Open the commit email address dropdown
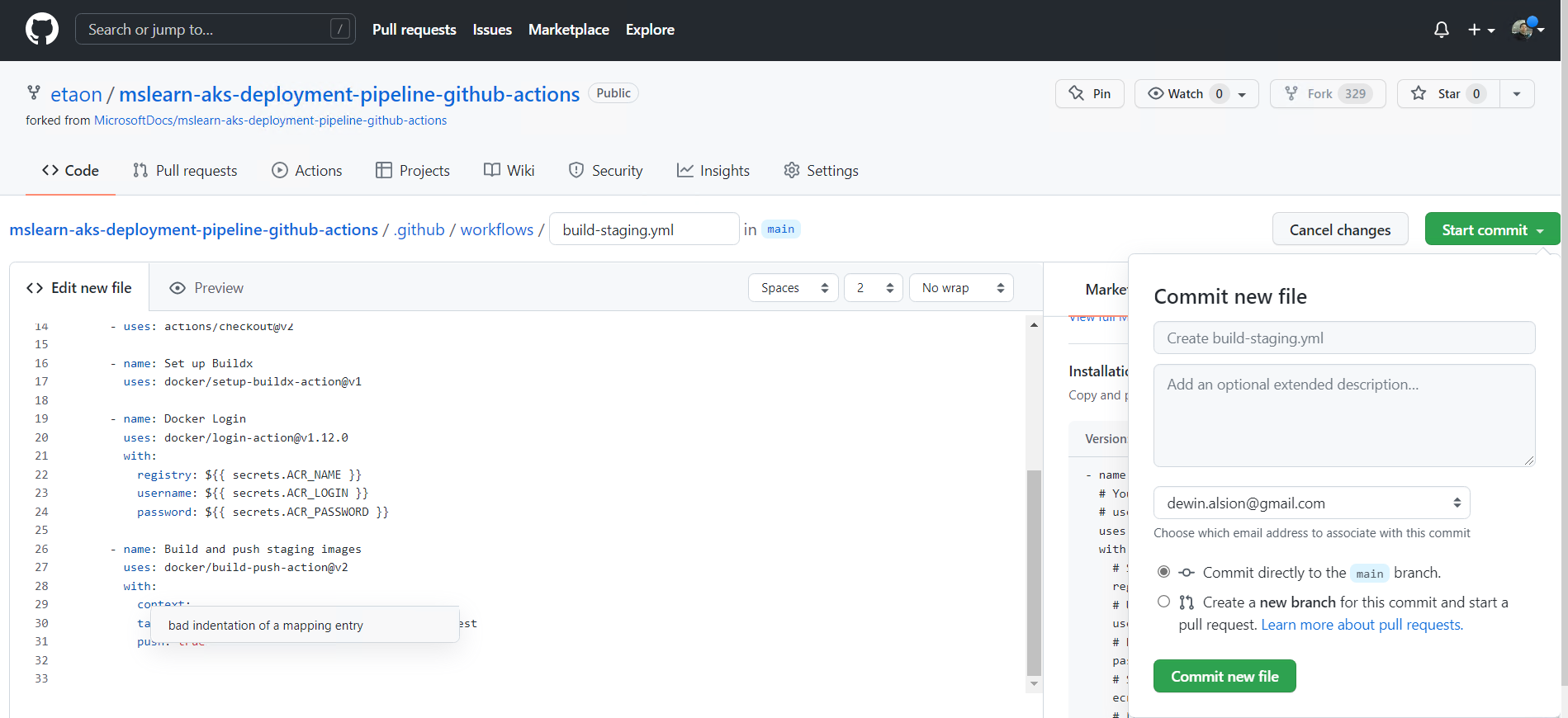 coord(1311,503)
